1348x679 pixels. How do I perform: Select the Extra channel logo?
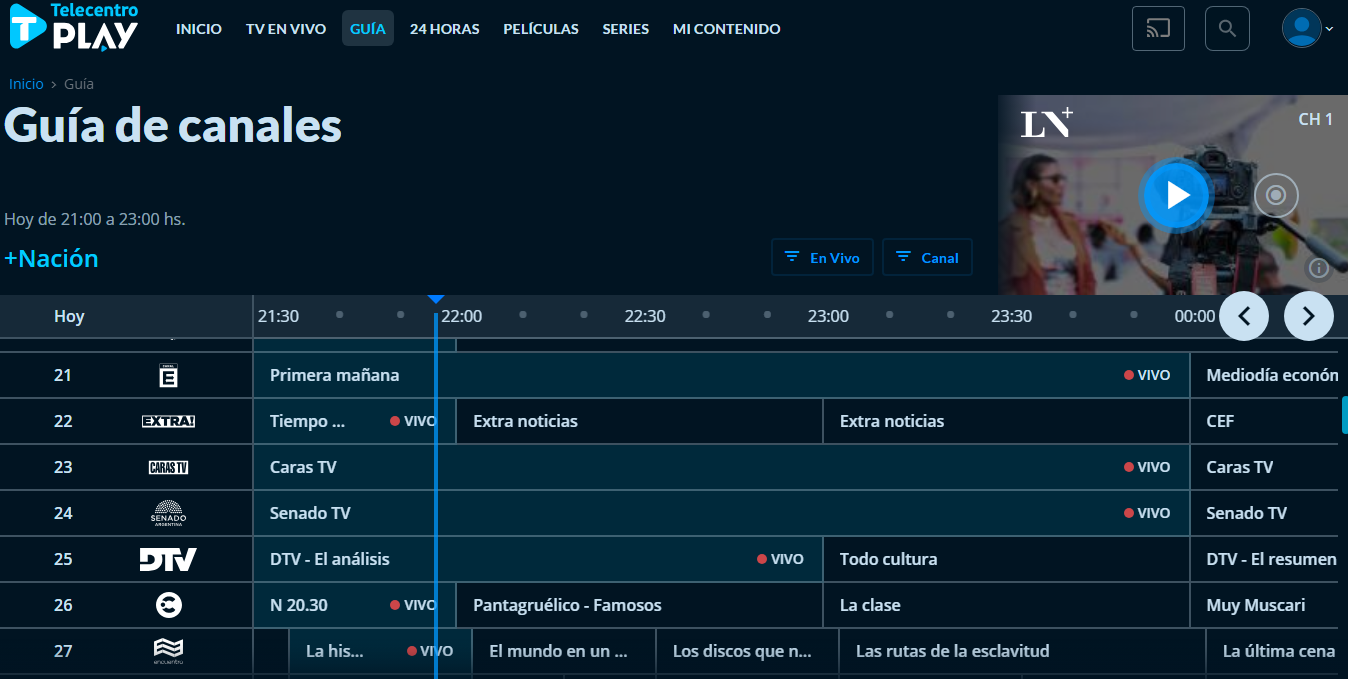[168, 422]
